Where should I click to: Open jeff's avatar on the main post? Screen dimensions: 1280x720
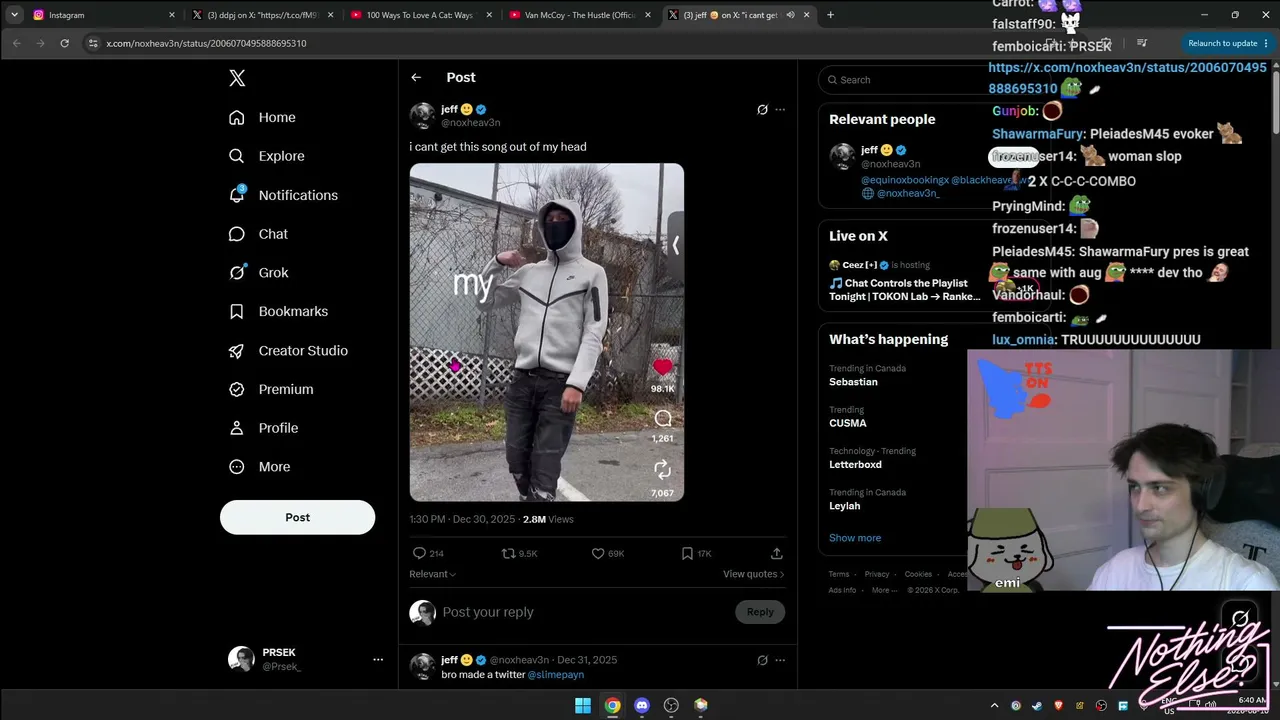pos(422,115)
